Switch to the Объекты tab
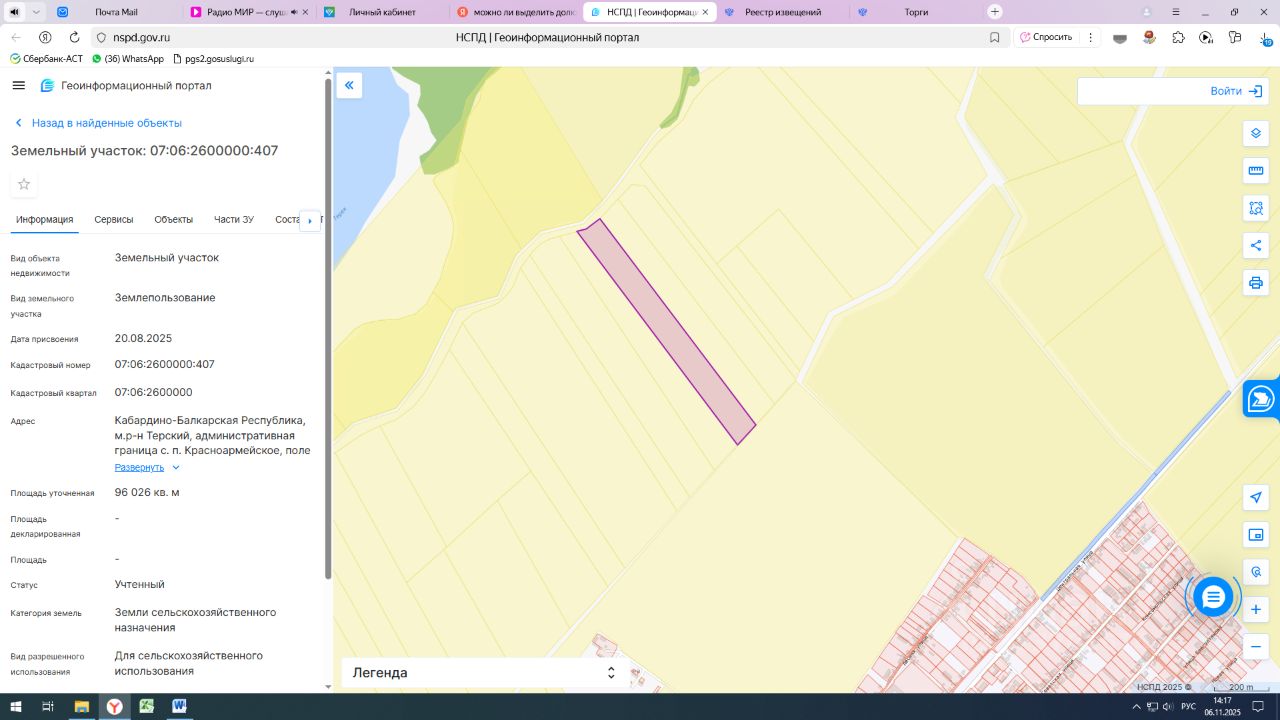Viewport: 1280px width, 720px height. (x=174, y=220)
